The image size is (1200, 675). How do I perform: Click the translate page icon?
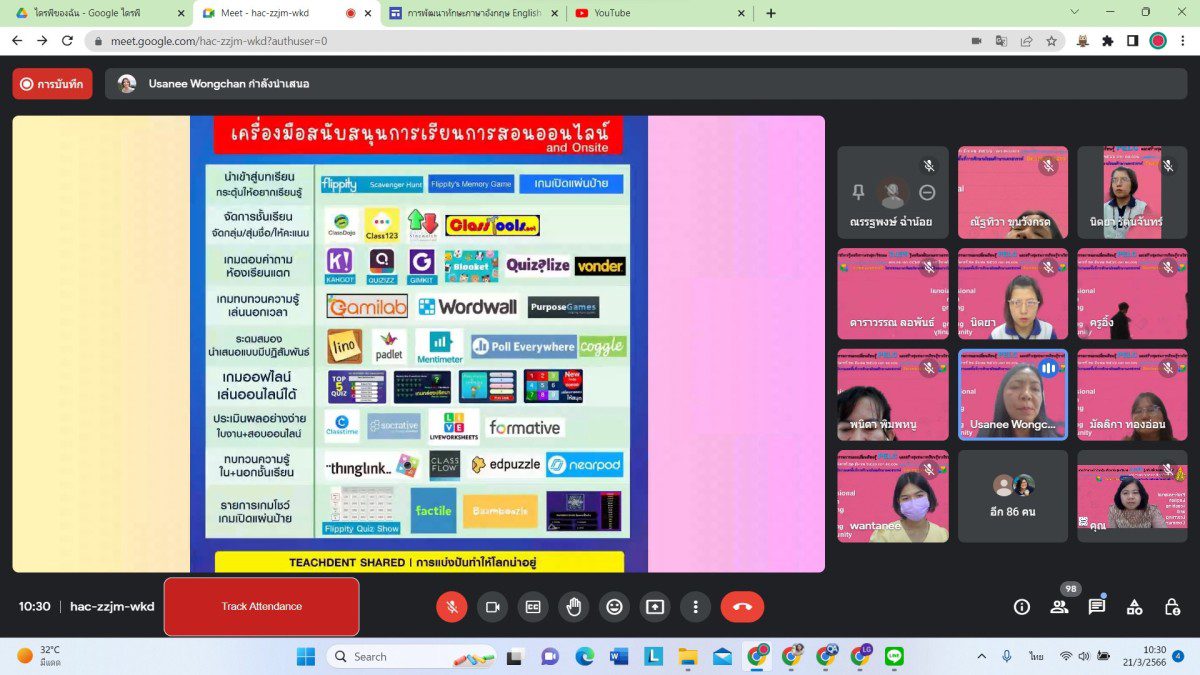[1001, 41]
